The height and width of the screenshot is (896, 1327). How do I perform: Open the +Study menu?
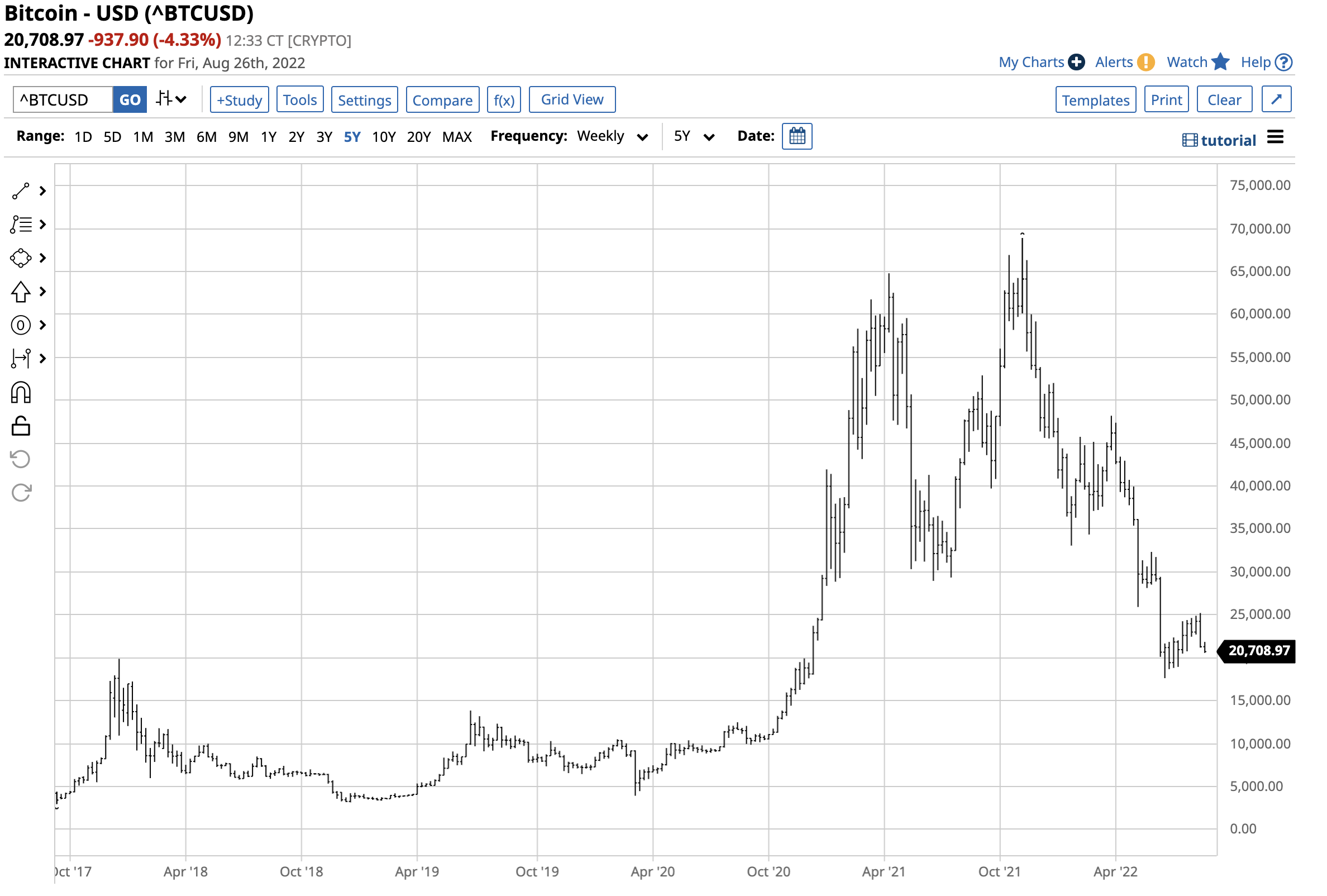pyautogui.click(x=240, y=100)
